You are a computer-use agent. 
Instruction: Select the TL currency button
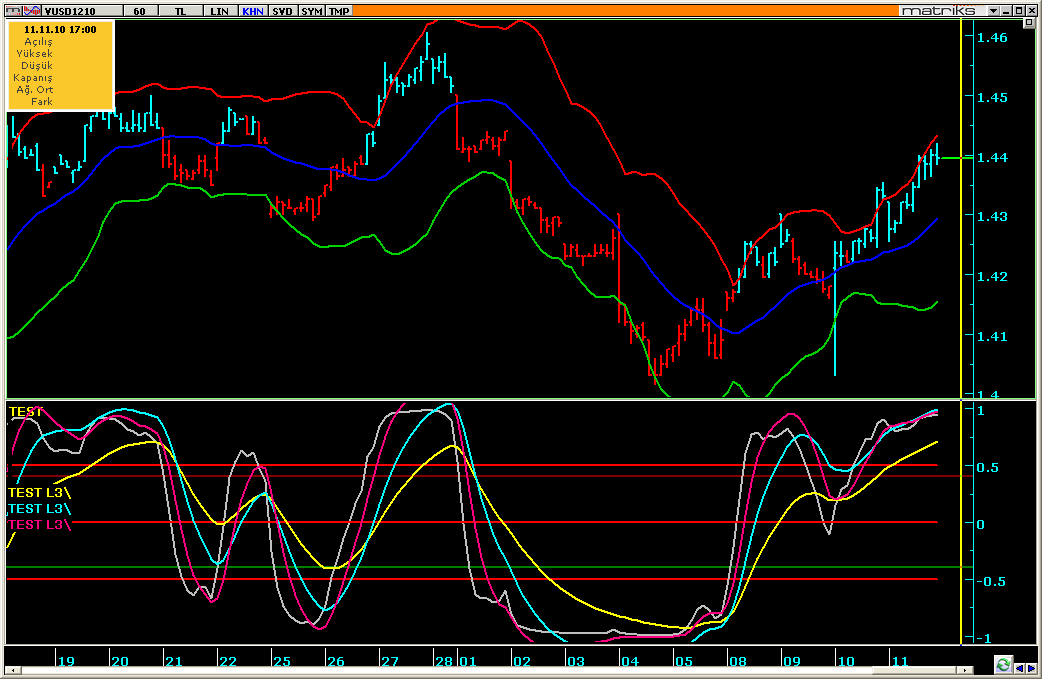point(180,10)
